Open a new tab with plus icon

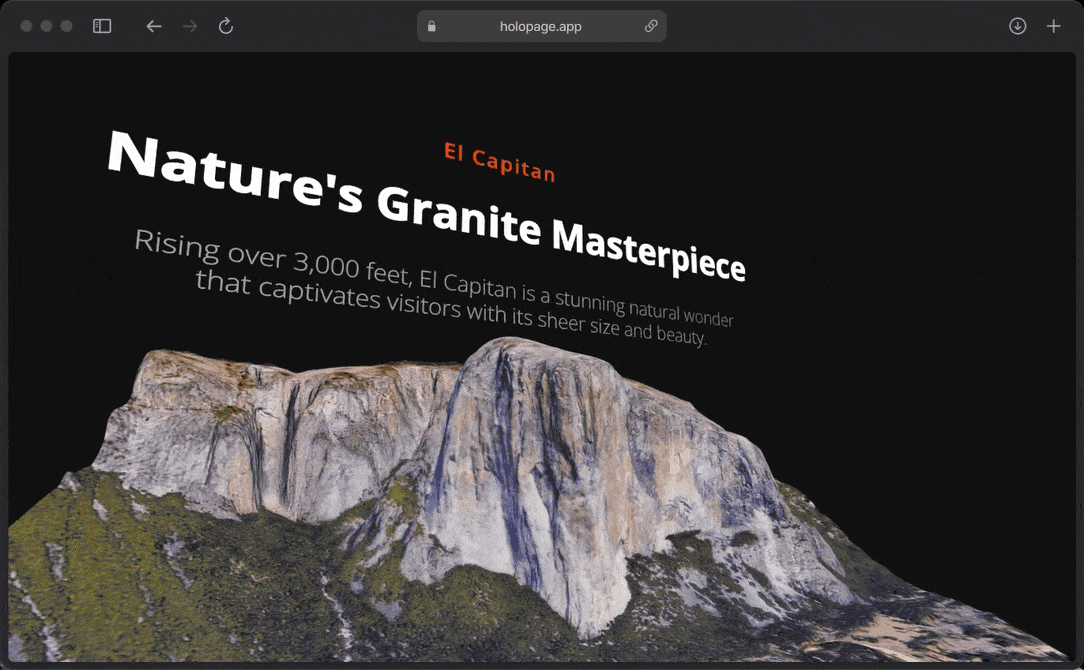click(x=1053, y=26)
